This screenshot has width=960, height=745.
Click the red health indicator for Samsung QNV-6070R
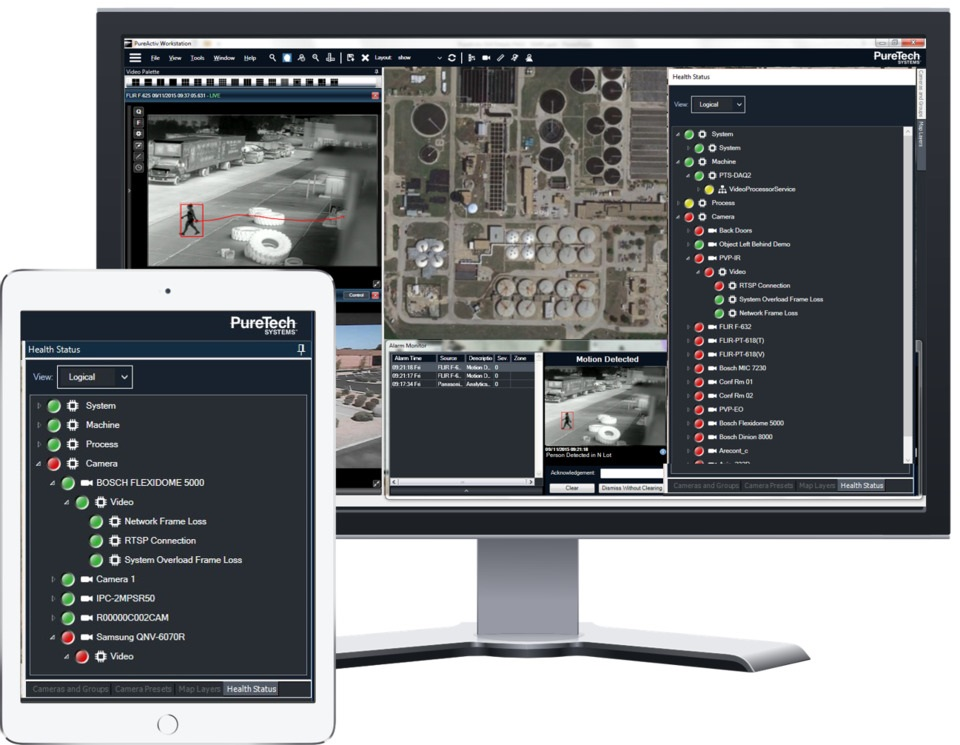[x=67, y=638]
